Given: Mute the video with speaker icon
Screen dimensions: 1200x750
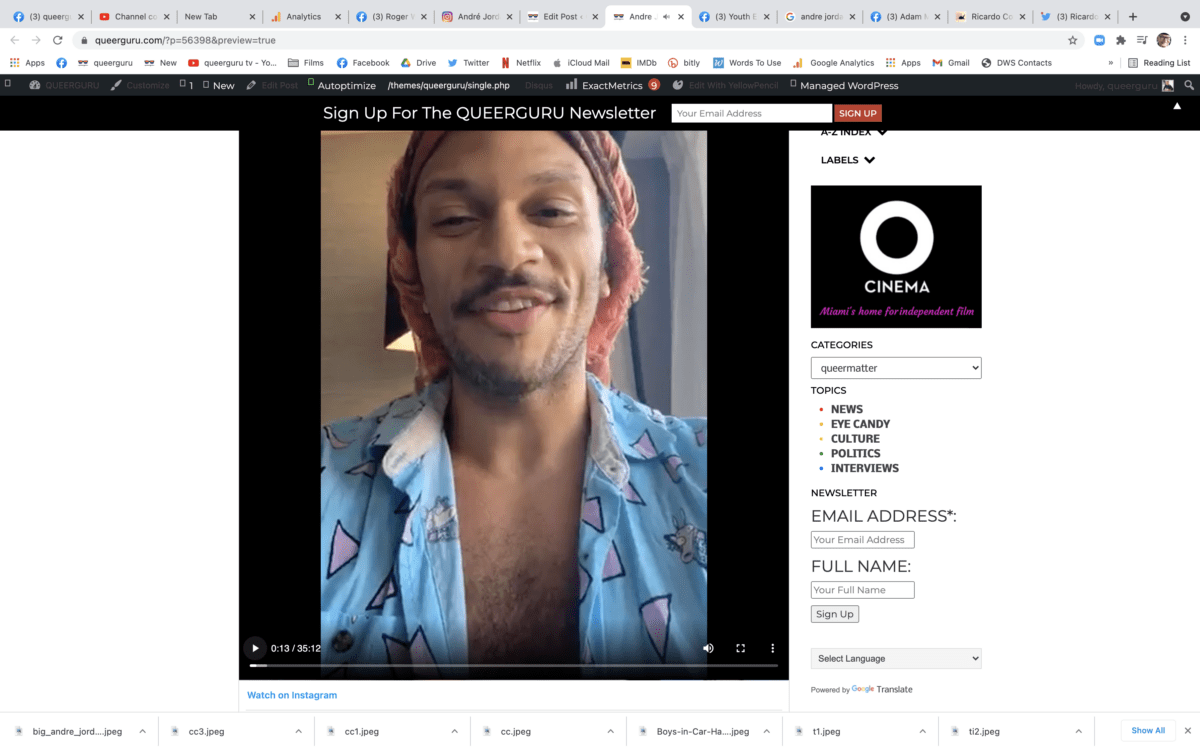Looking at the screenshot, I should click(x=708, y=648).
